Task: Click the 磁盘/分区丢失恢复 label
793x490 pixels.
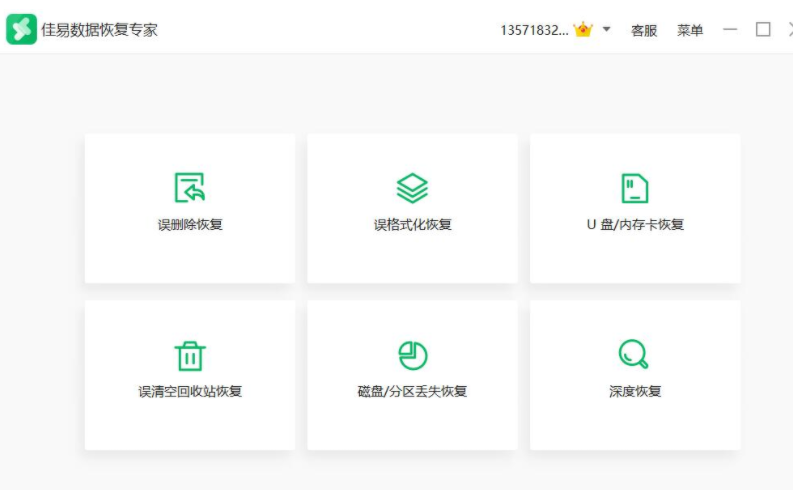Action: click(412, 391)
